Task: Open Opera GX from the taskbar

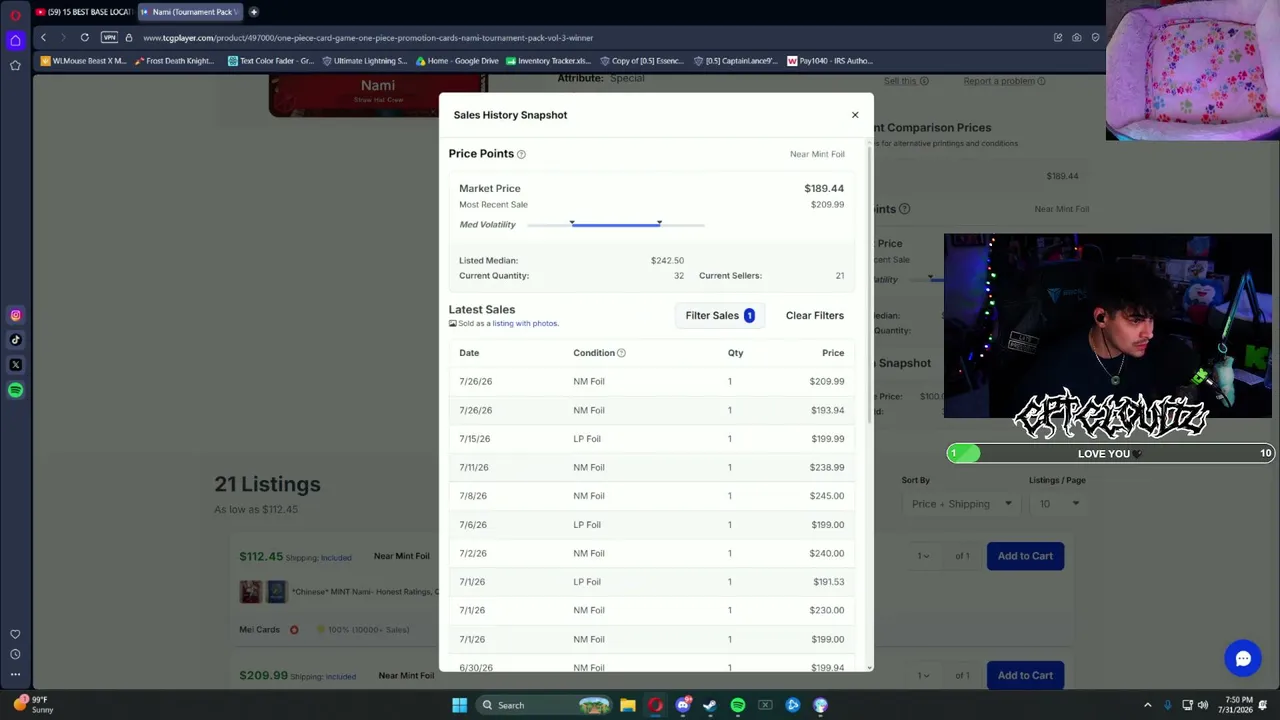Action: click(x=655, y=705)
